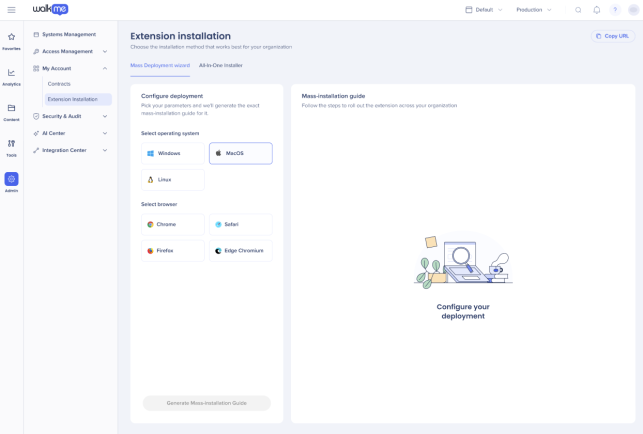Viewport: 643px width, 434px height.
Task: Open the user avatar menu
Action: pyautogui.click(x=634, y=10)
